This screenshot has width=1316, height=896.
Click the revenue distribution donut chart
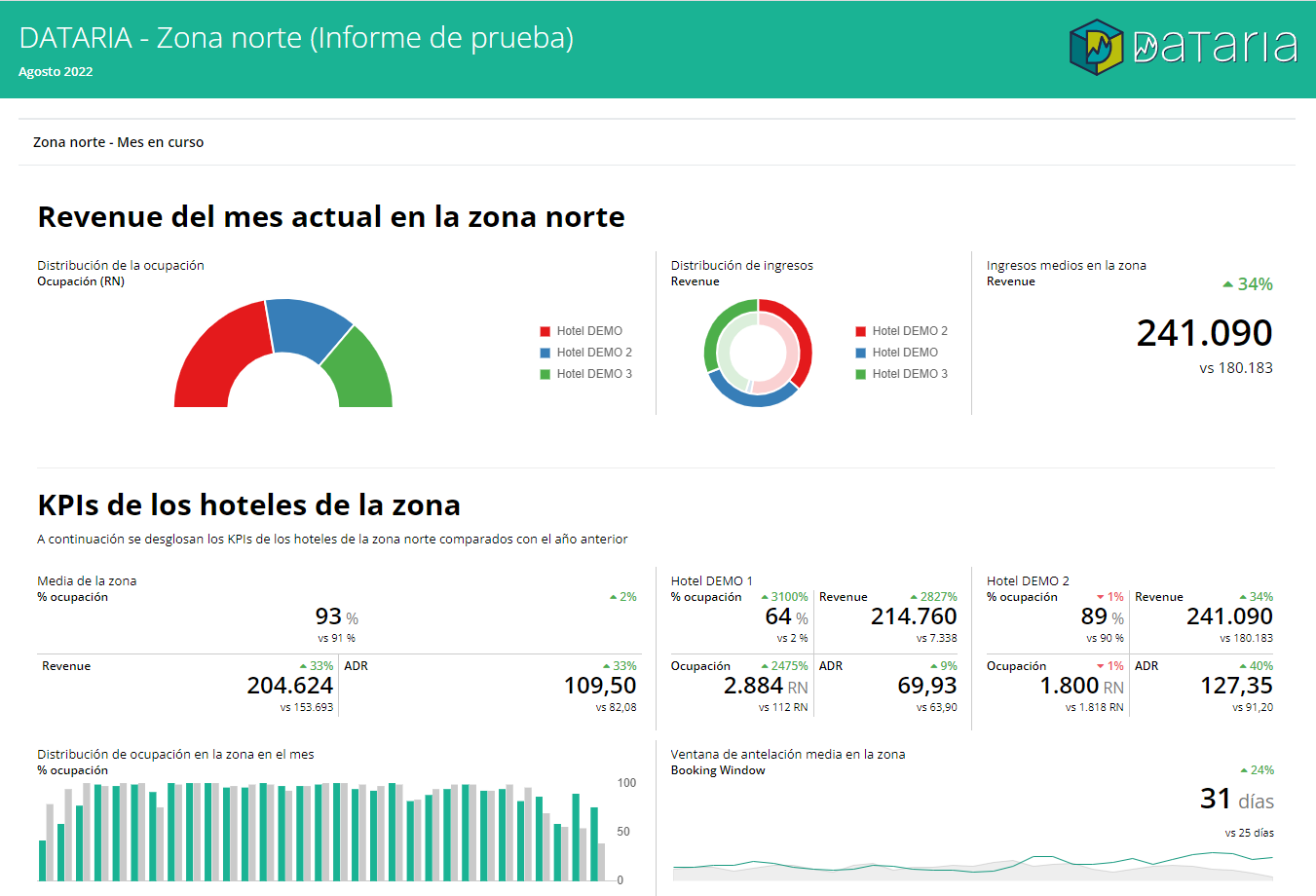758,353
